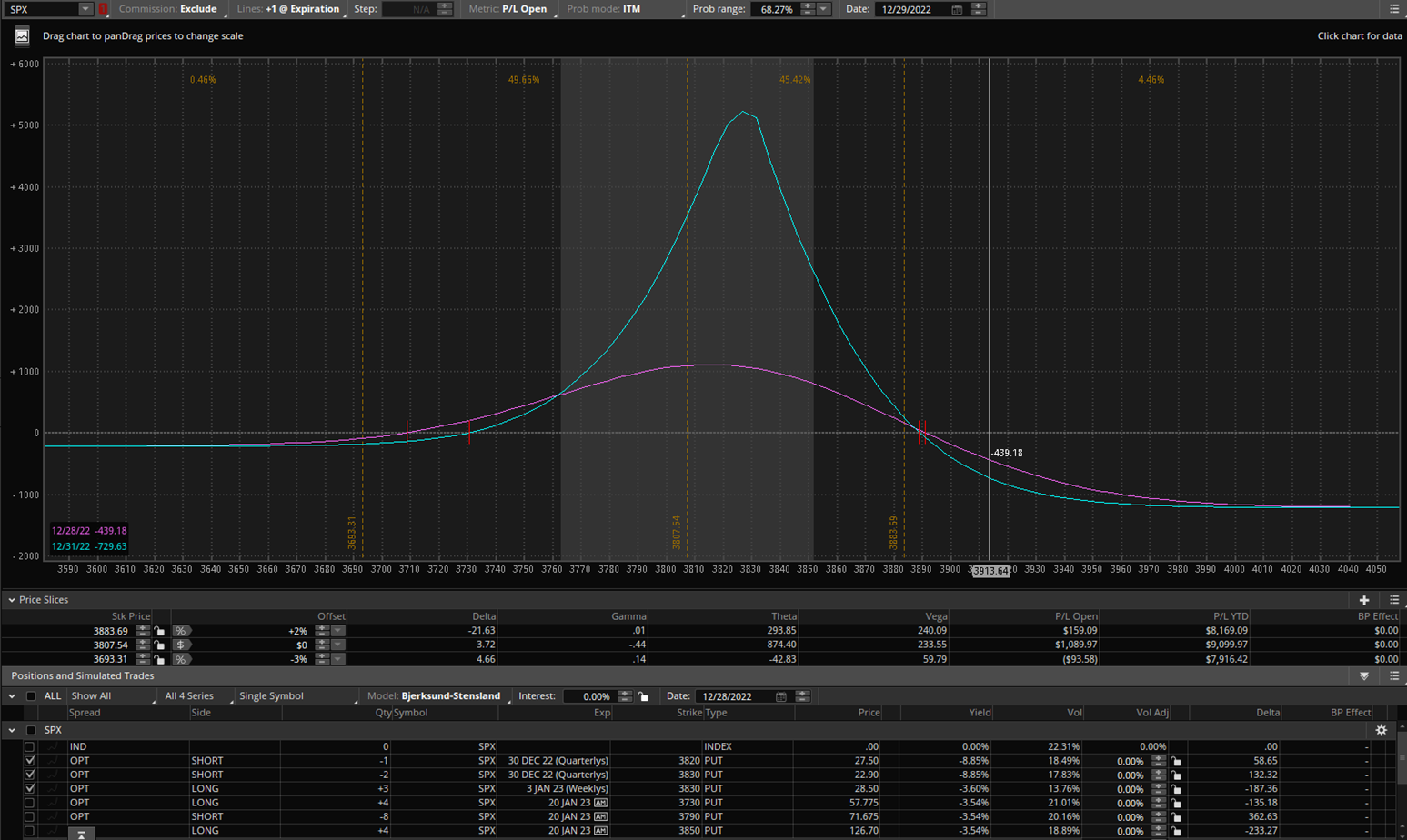The height and width of the screenshot is (840, 1407).
Task: Check the ALL positions checkbox
Action: click(x=32, y=696)
